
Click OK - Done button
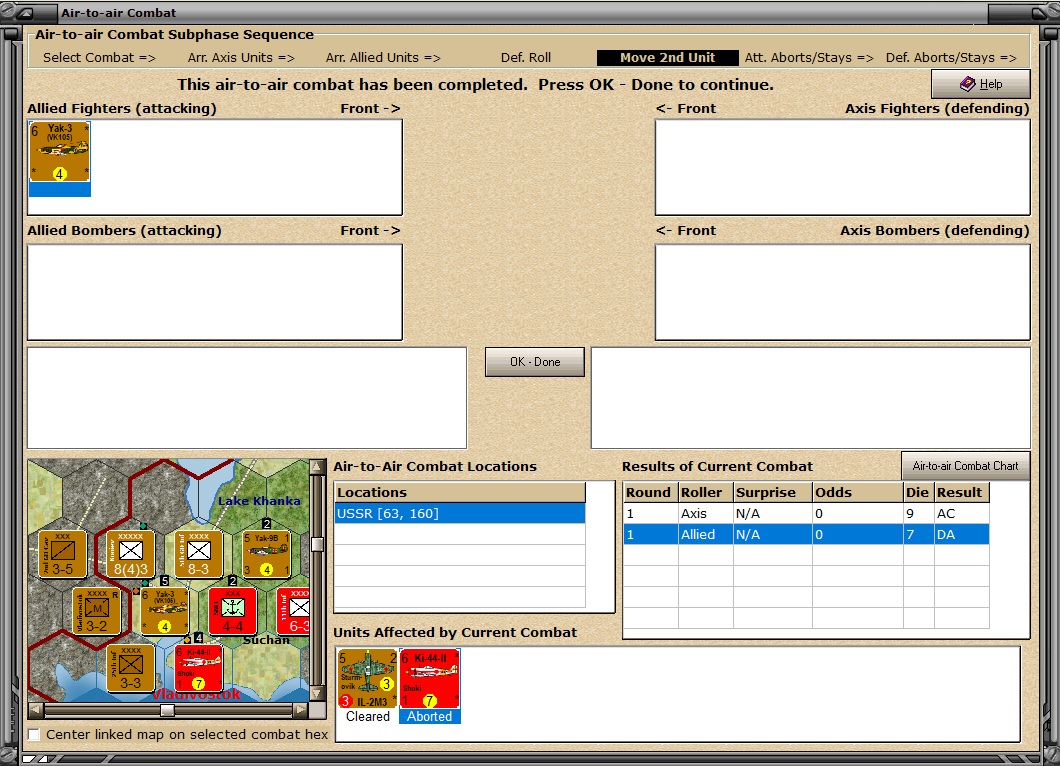(x=535, y=362)
